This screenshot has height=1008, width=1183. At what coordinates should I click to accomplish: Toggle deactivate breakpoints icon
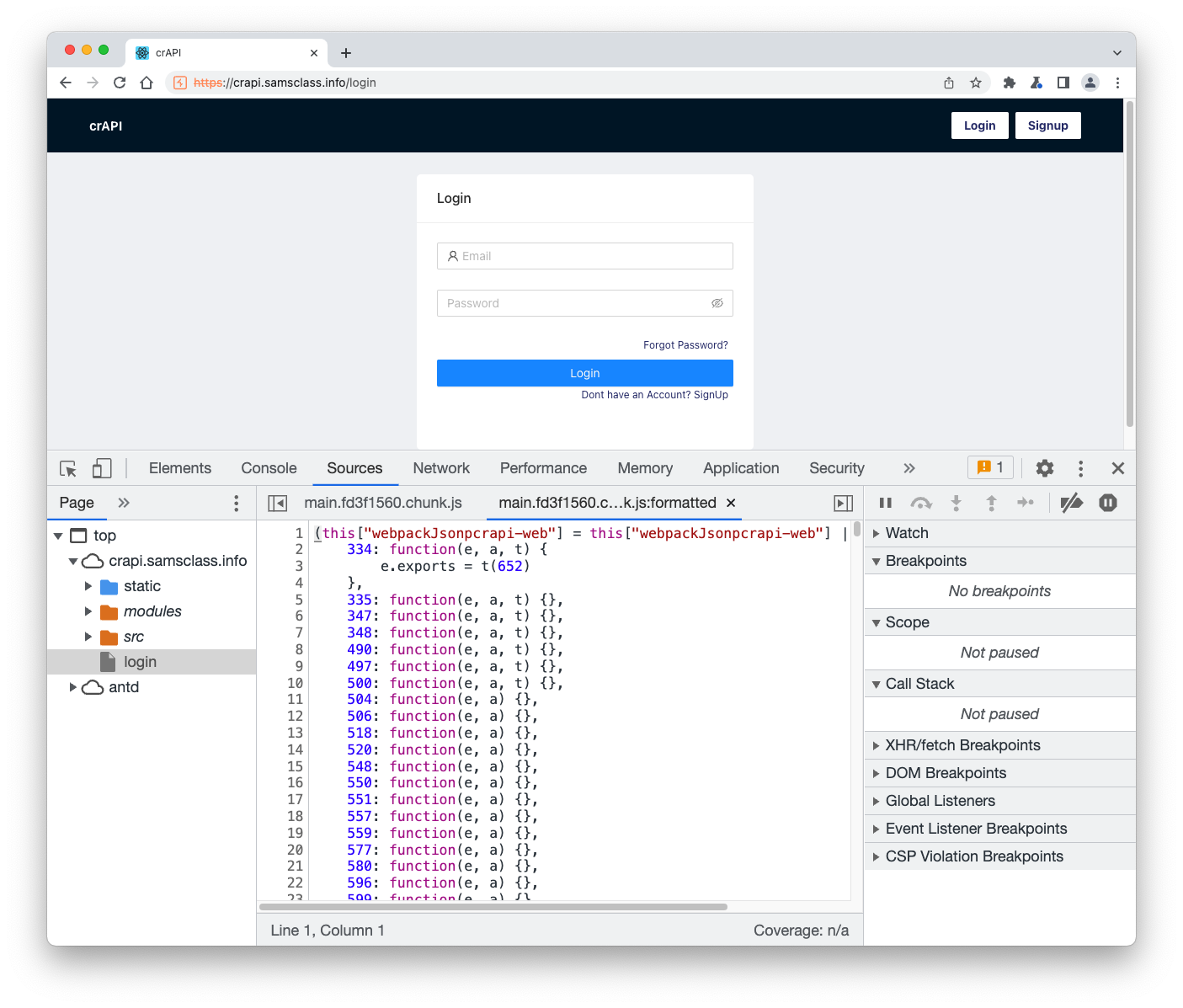click(x=1071, y=503)
